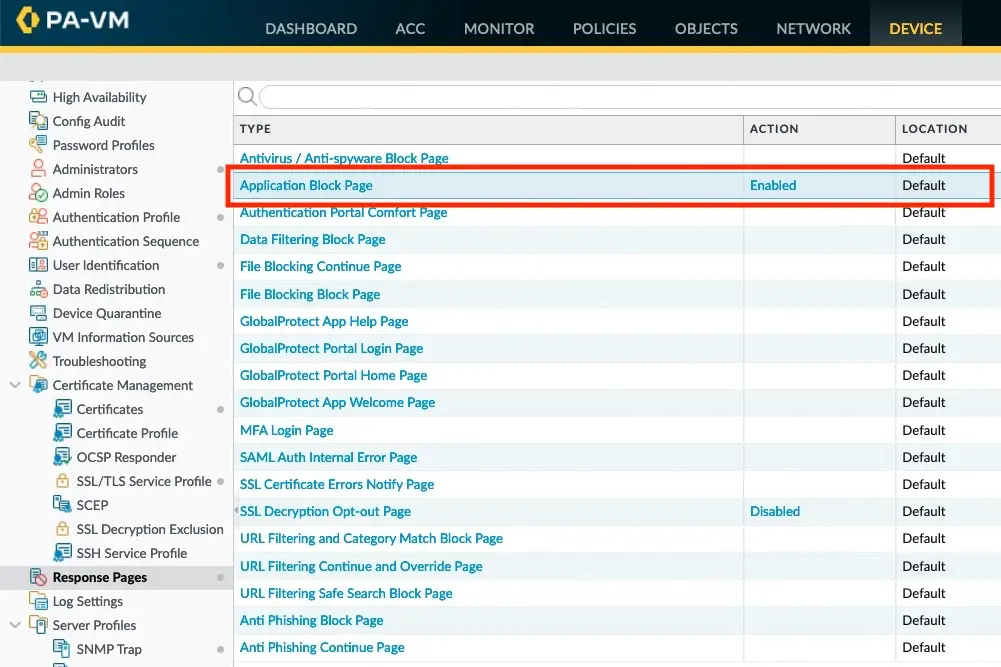Open Device Quarantine via its icon

point(38,313)
